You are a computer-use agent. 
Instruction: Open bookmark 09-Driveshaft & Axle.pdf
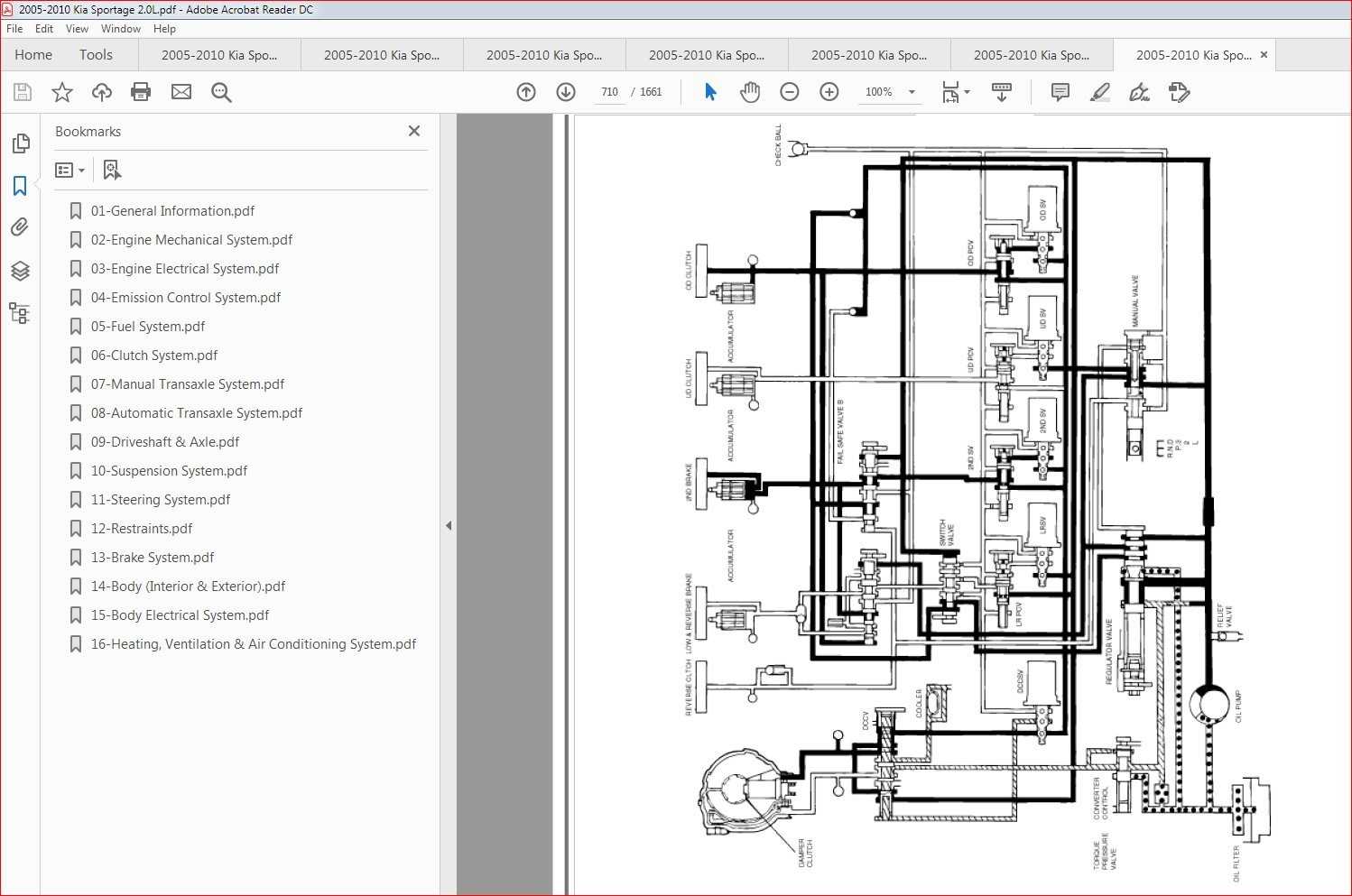click(165, 442)
